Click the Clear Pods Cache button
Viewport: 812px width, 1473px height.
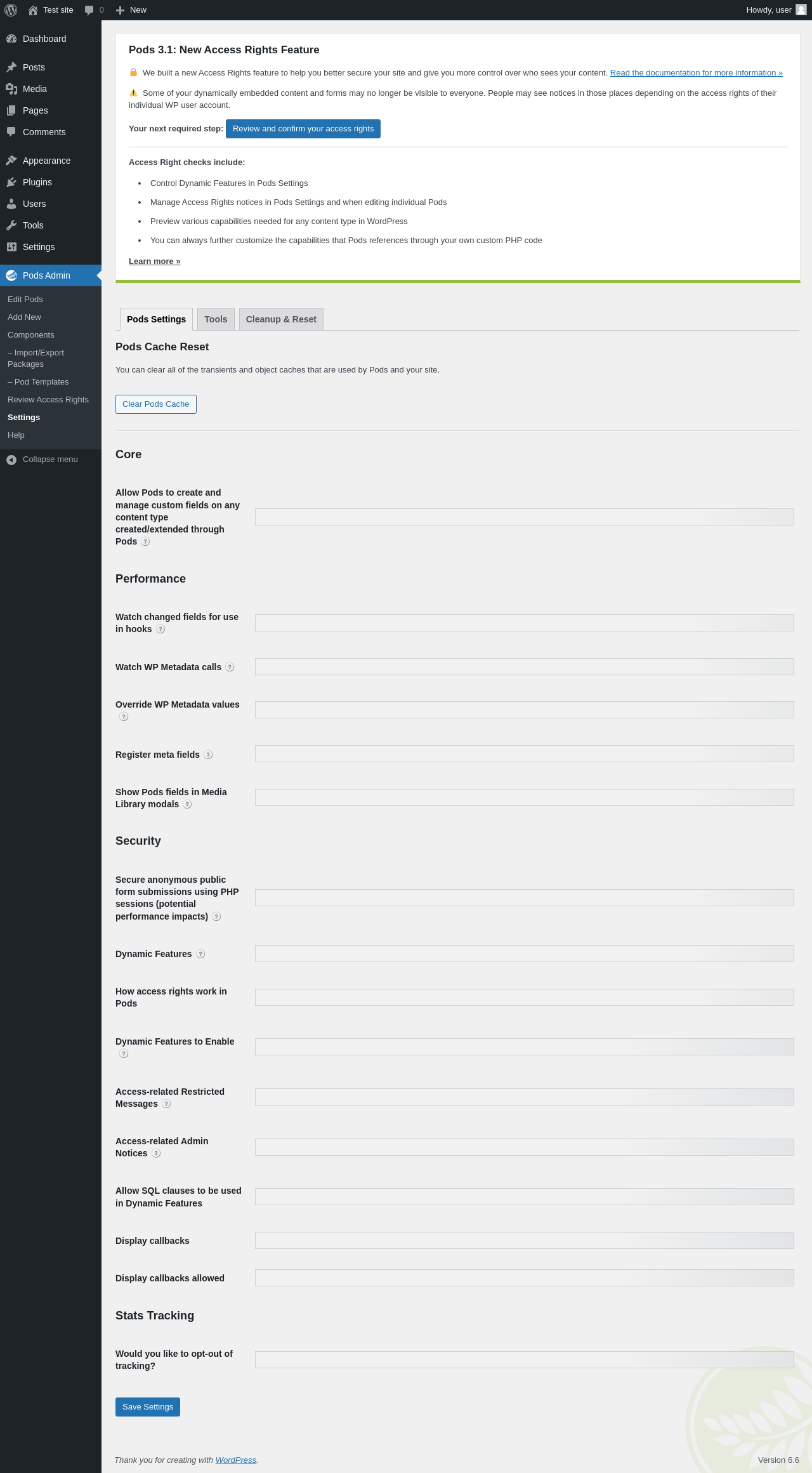click(156, 404)
